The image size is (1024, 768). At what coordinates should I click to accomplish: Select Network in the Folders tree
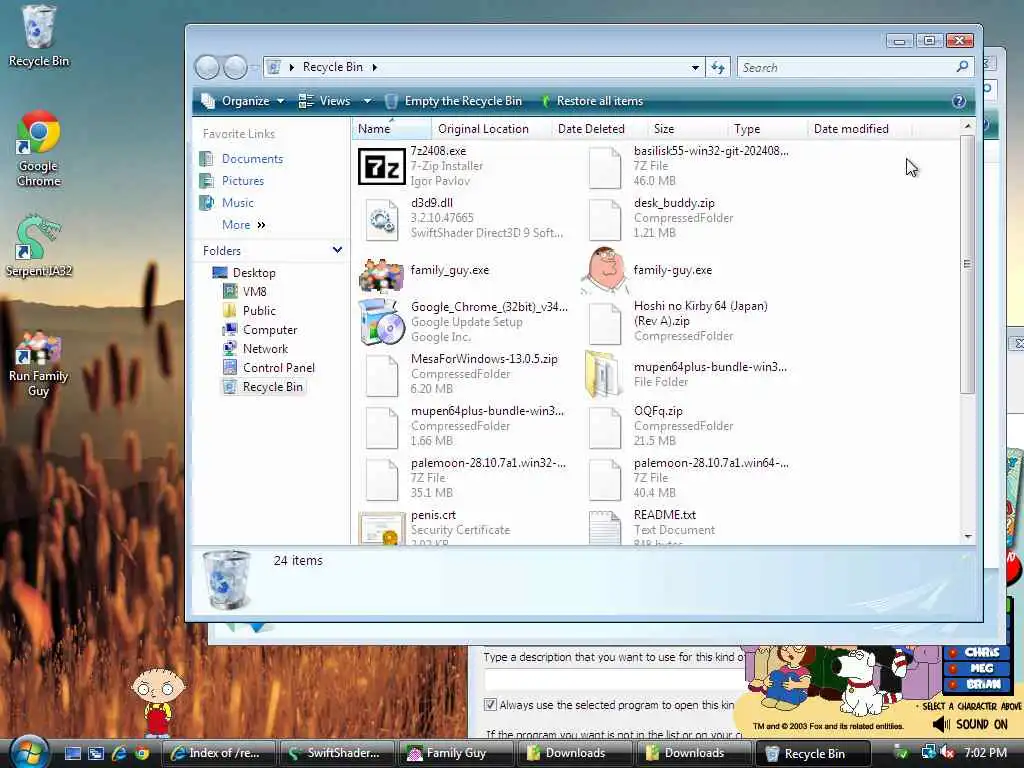255,349
